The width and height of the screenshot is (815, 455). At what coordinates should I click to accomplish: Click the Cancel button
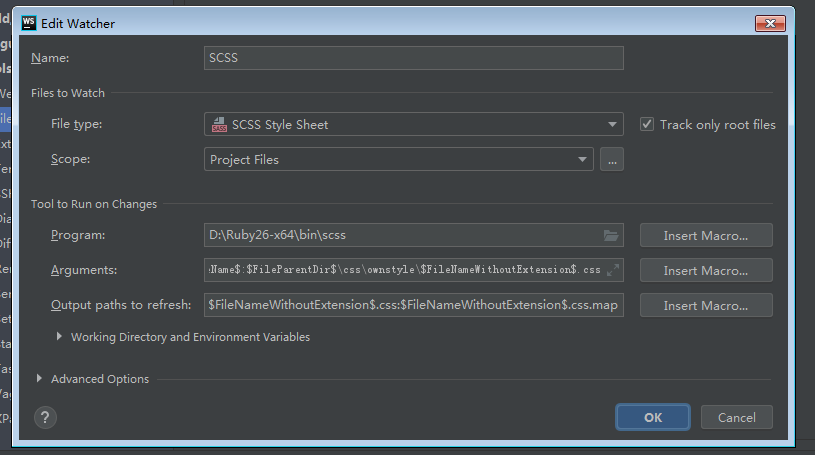point(737,417)
